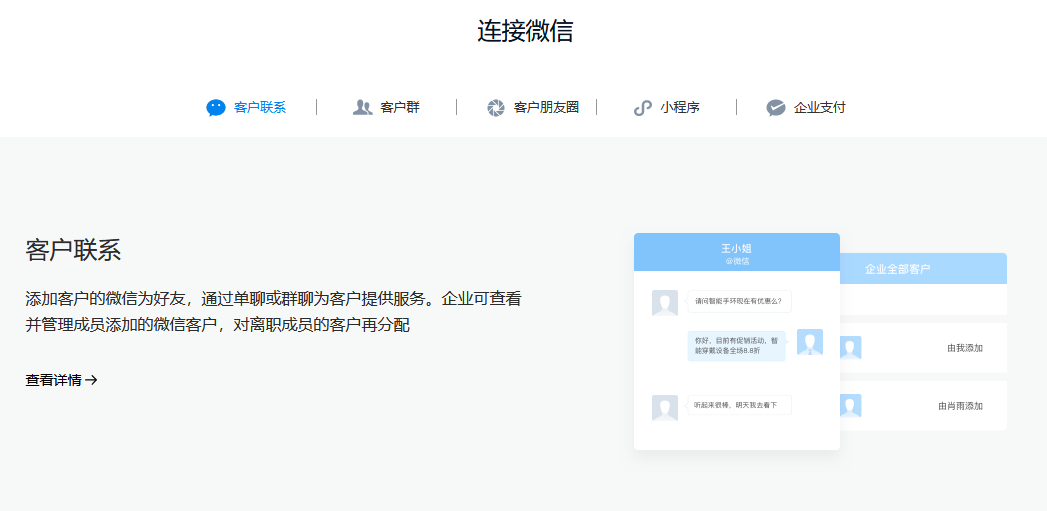1047x511 pixels.
Task: Click the 由我添加 label
Action: pos(965,348)
